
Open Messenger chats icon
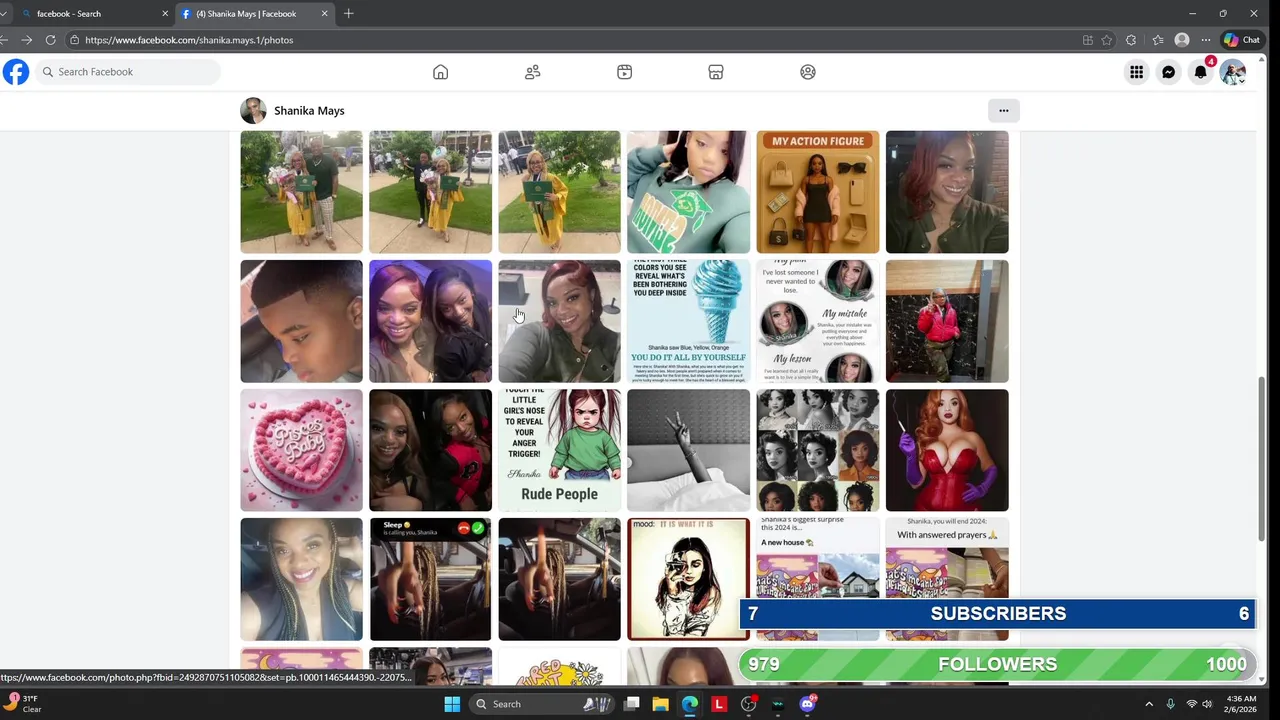1169,72
